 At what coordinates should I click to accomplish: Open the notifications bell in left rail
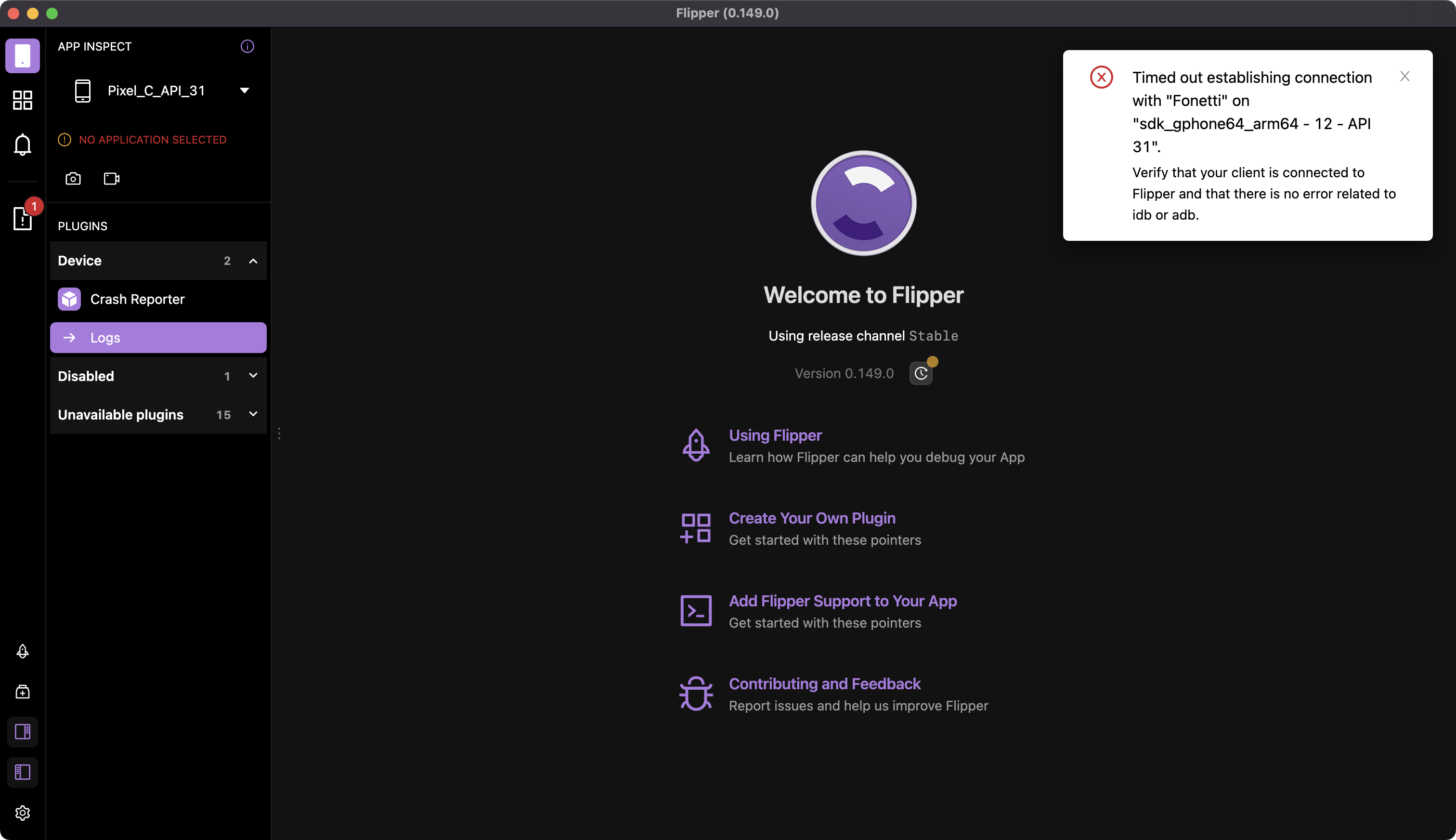(23, 144)
